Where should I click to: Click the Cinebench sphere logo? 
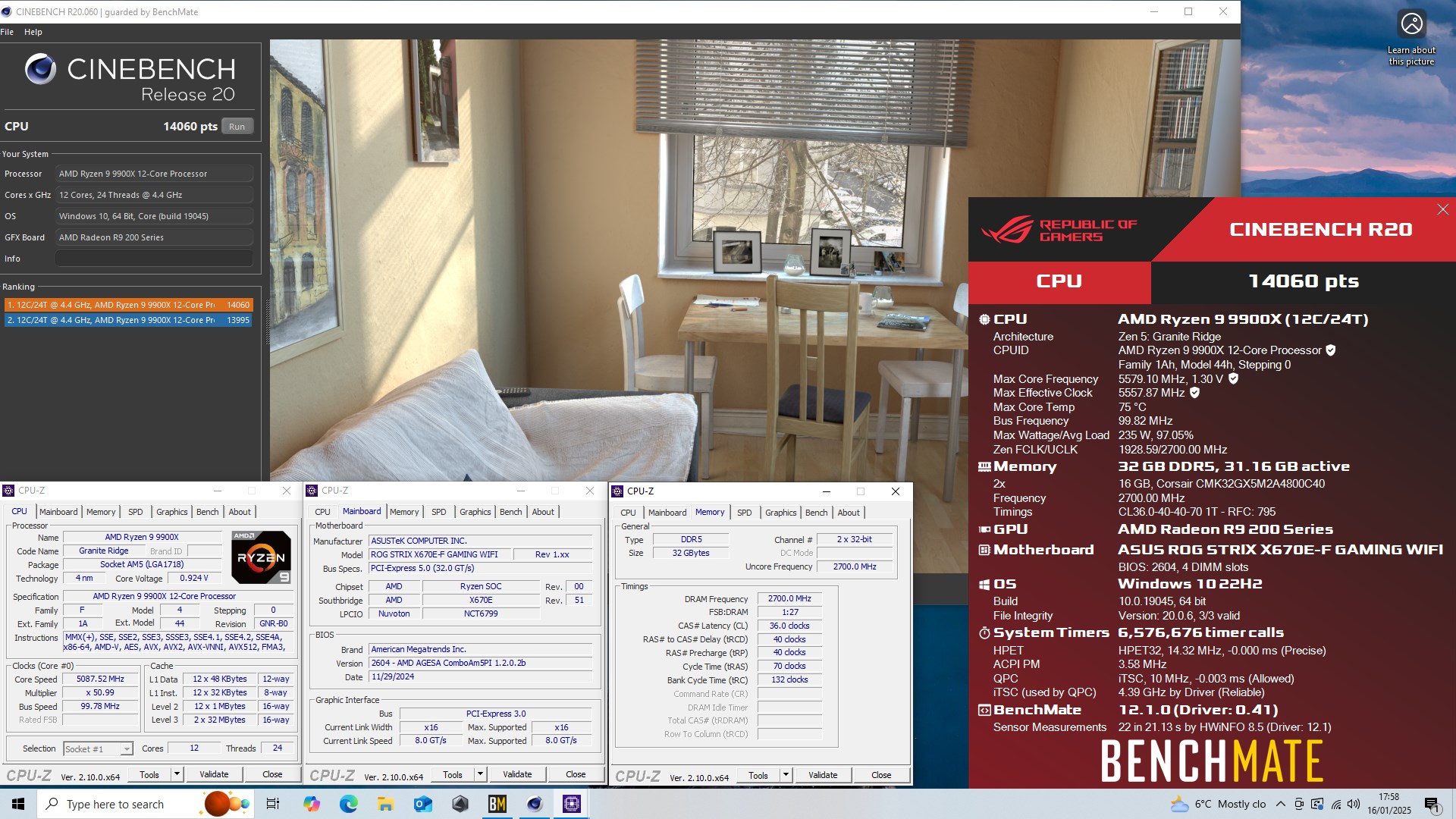40,69
